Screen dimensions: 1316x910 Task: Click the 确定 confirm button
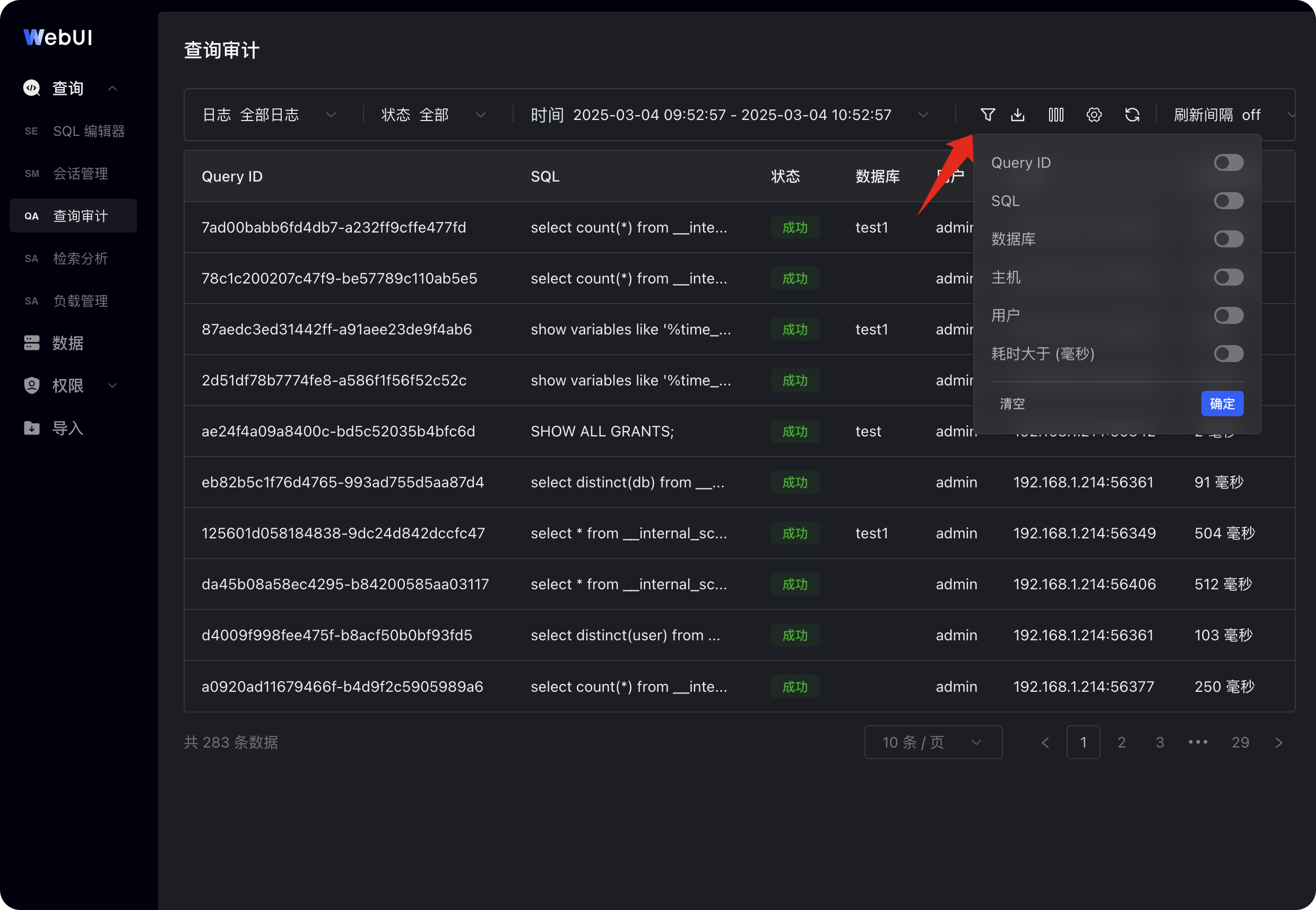tap(1222, 404)
